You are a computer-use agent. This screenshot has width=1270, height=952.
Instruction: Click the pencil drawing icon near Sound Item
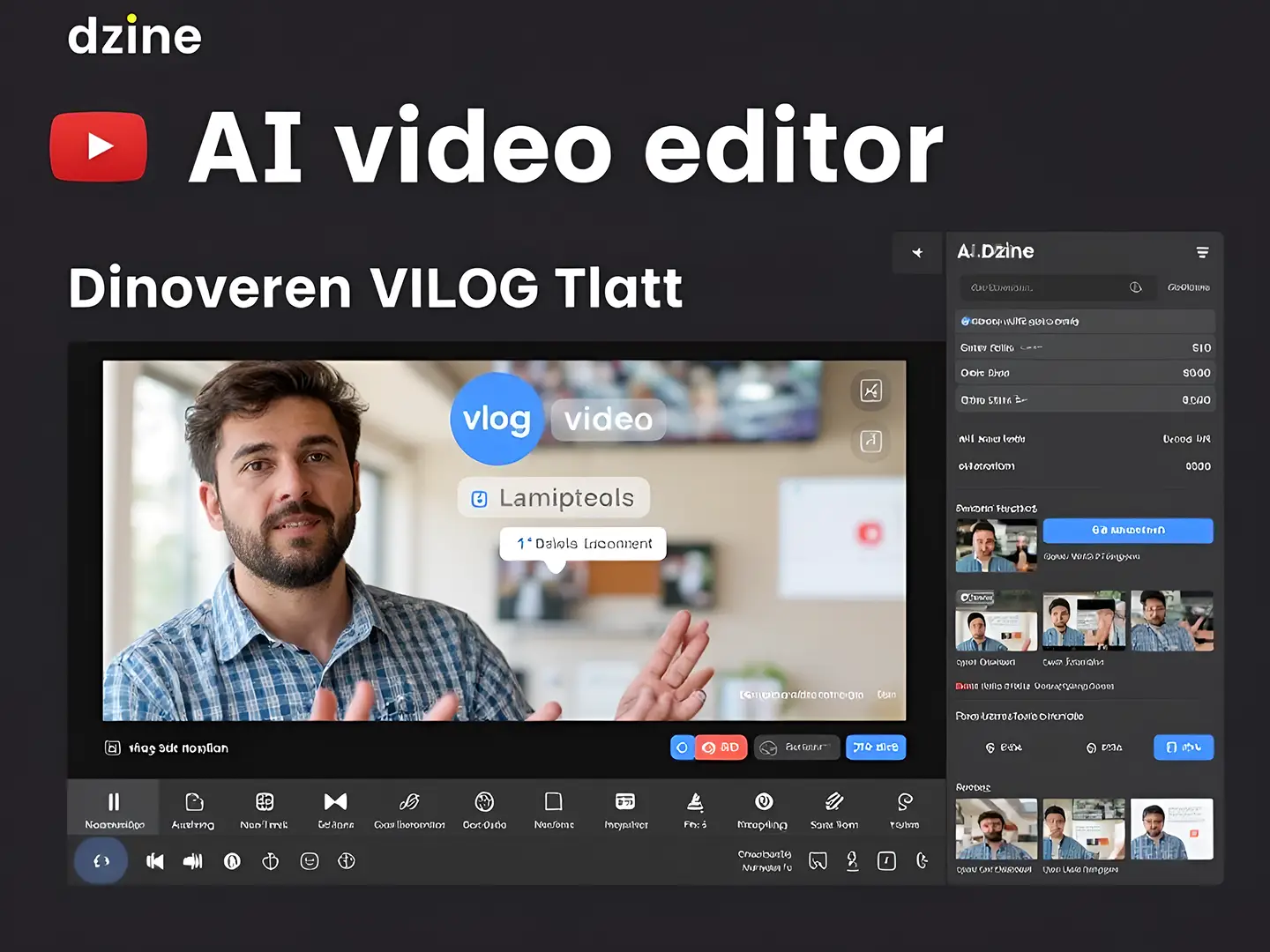[834, 802]
